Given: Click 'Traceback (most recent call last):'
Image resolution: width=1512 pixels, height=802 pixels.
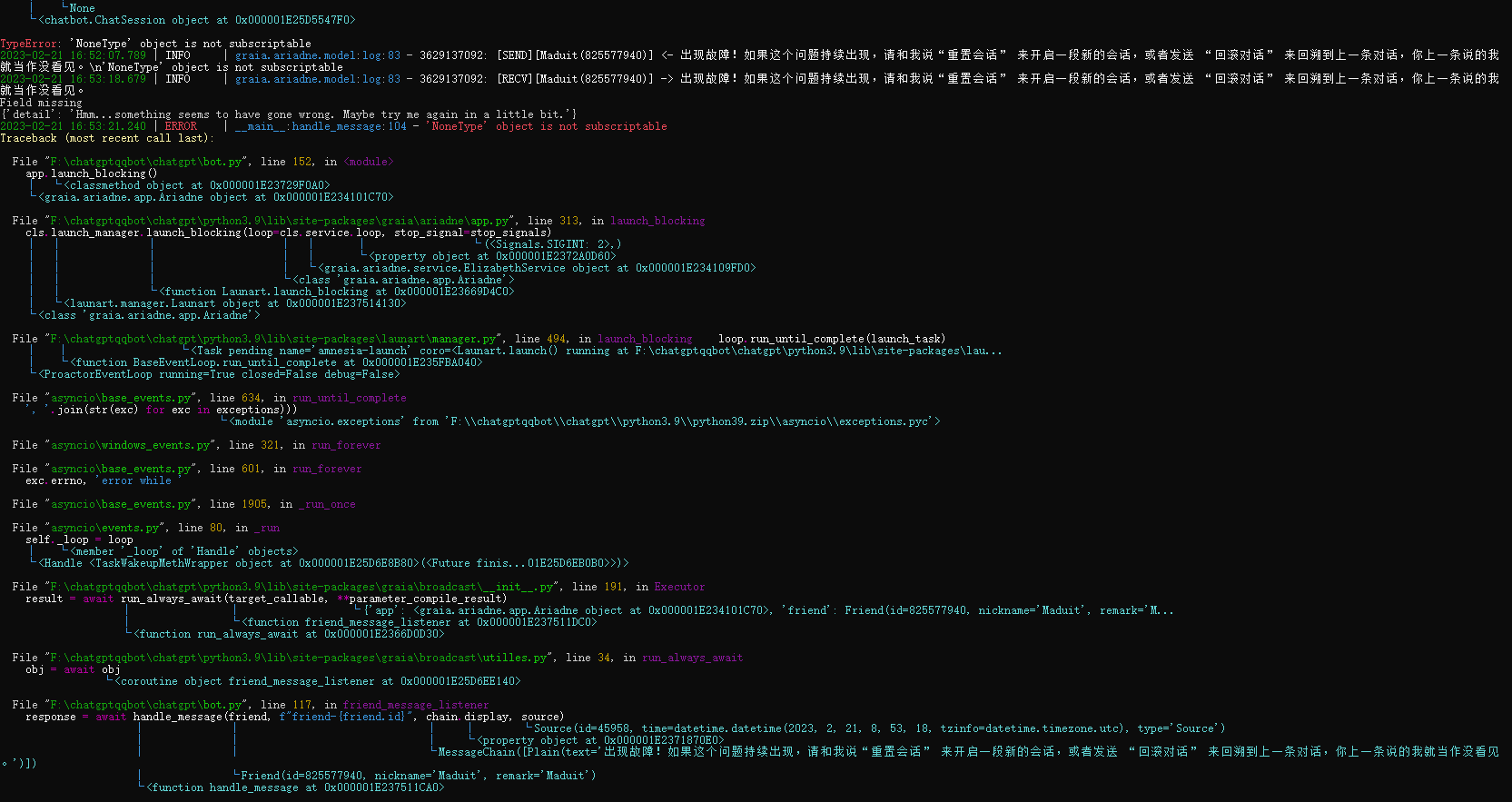Looking at the screenshot, I should pyautogui.click(x=107, y=138).
